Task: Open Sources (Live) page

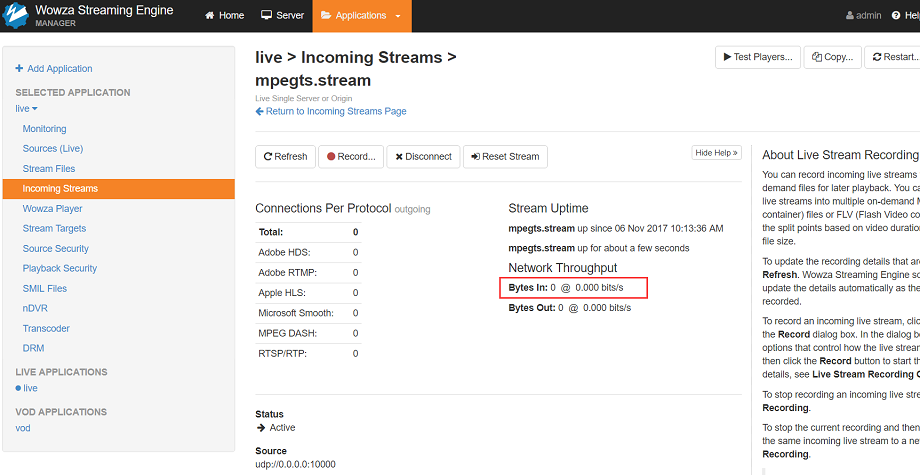Action: (x=53, y=149)
